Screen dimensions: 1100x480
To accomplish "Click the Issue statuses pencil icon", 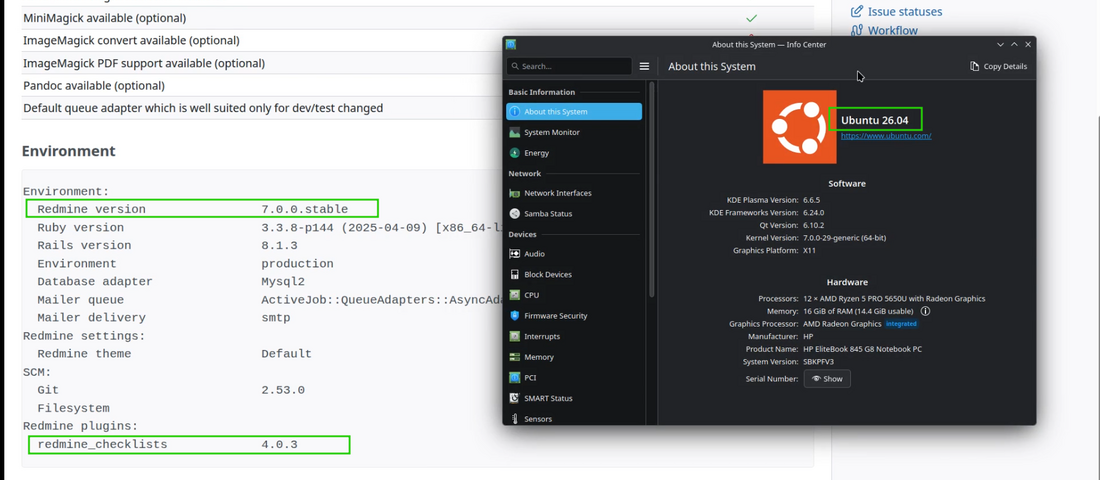I will point(857,12).
